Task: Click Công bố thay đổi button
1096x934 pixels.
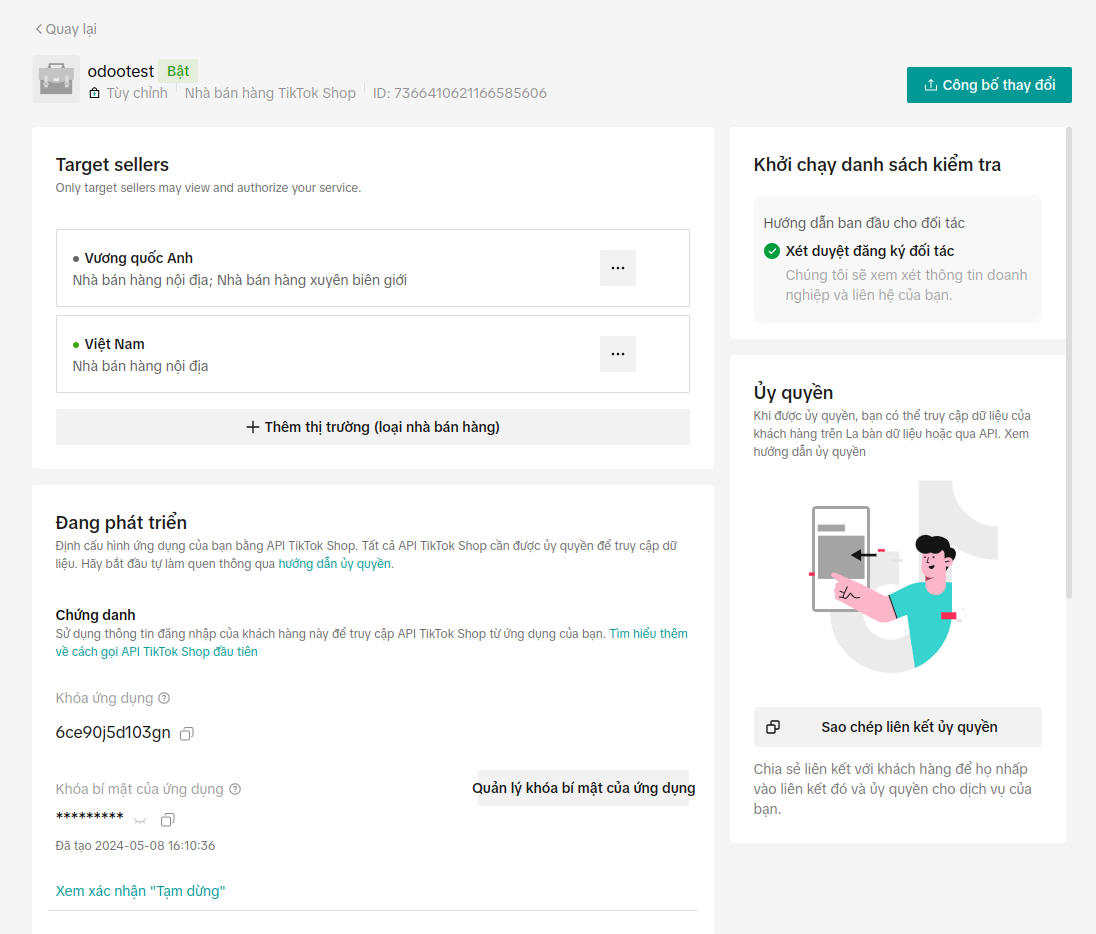Action: tap(988, 85)
